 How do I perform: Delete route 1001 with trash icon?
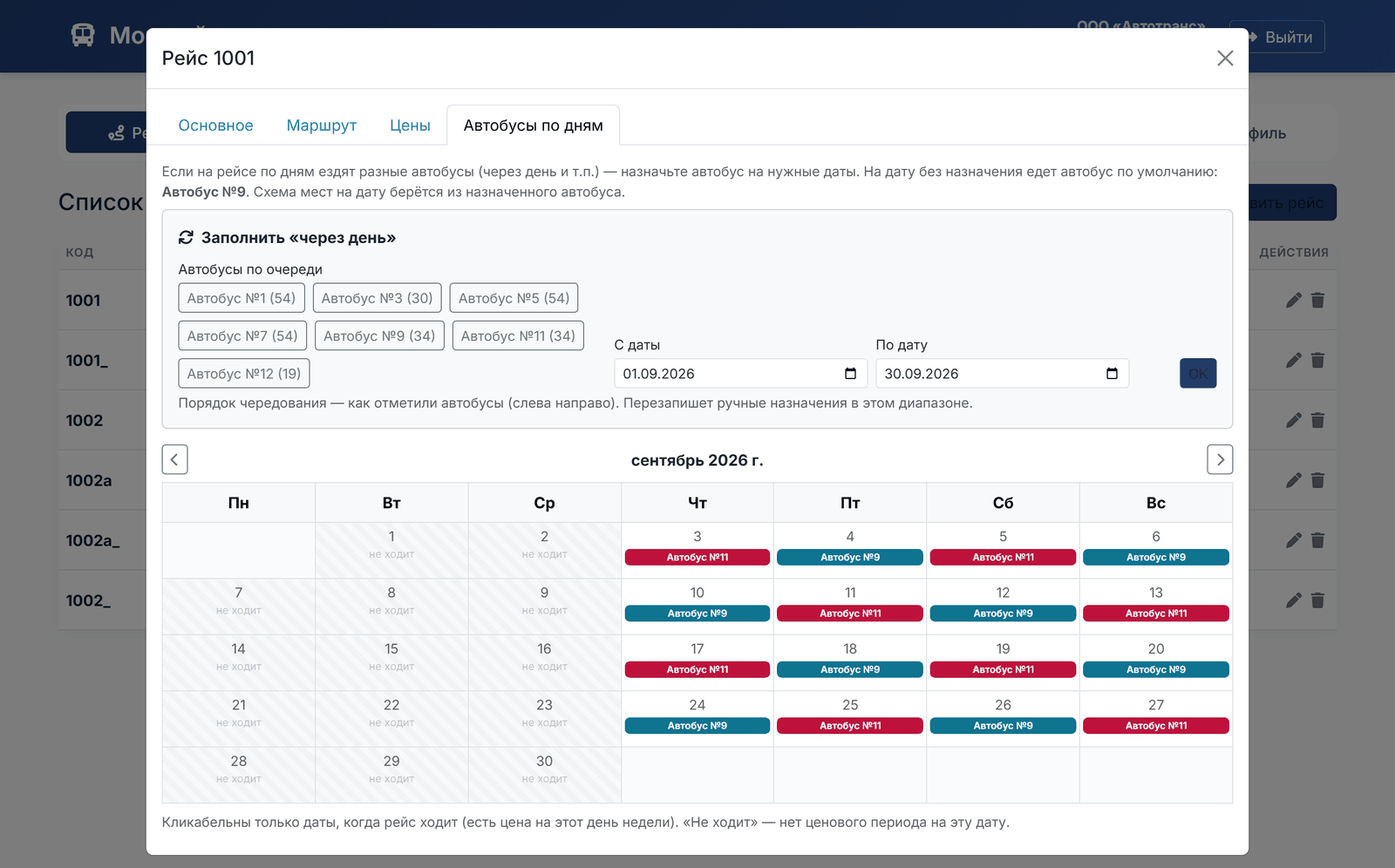point(1317,300)
